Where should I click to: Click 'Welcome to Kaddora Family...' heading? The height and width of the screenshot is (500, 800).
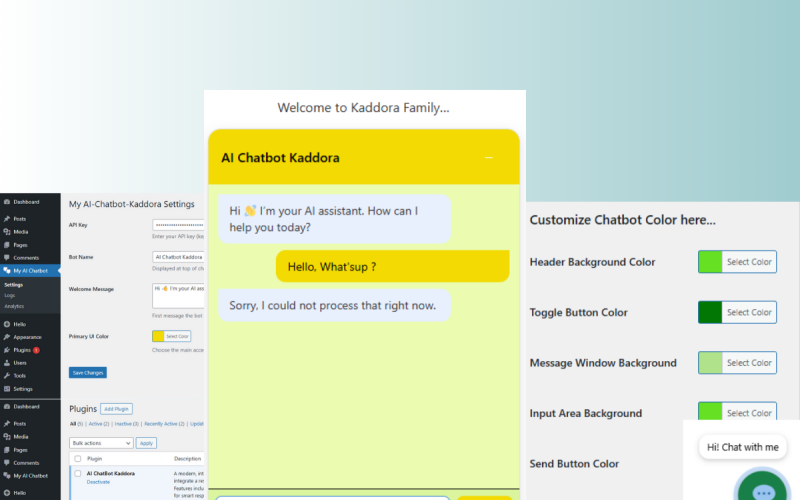(363, 108)
